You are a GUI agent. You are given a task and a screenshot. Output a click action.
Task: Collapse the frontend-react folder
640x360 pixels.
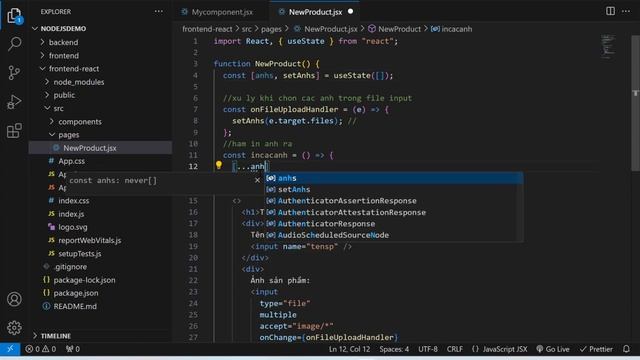[x=100, y=69]
